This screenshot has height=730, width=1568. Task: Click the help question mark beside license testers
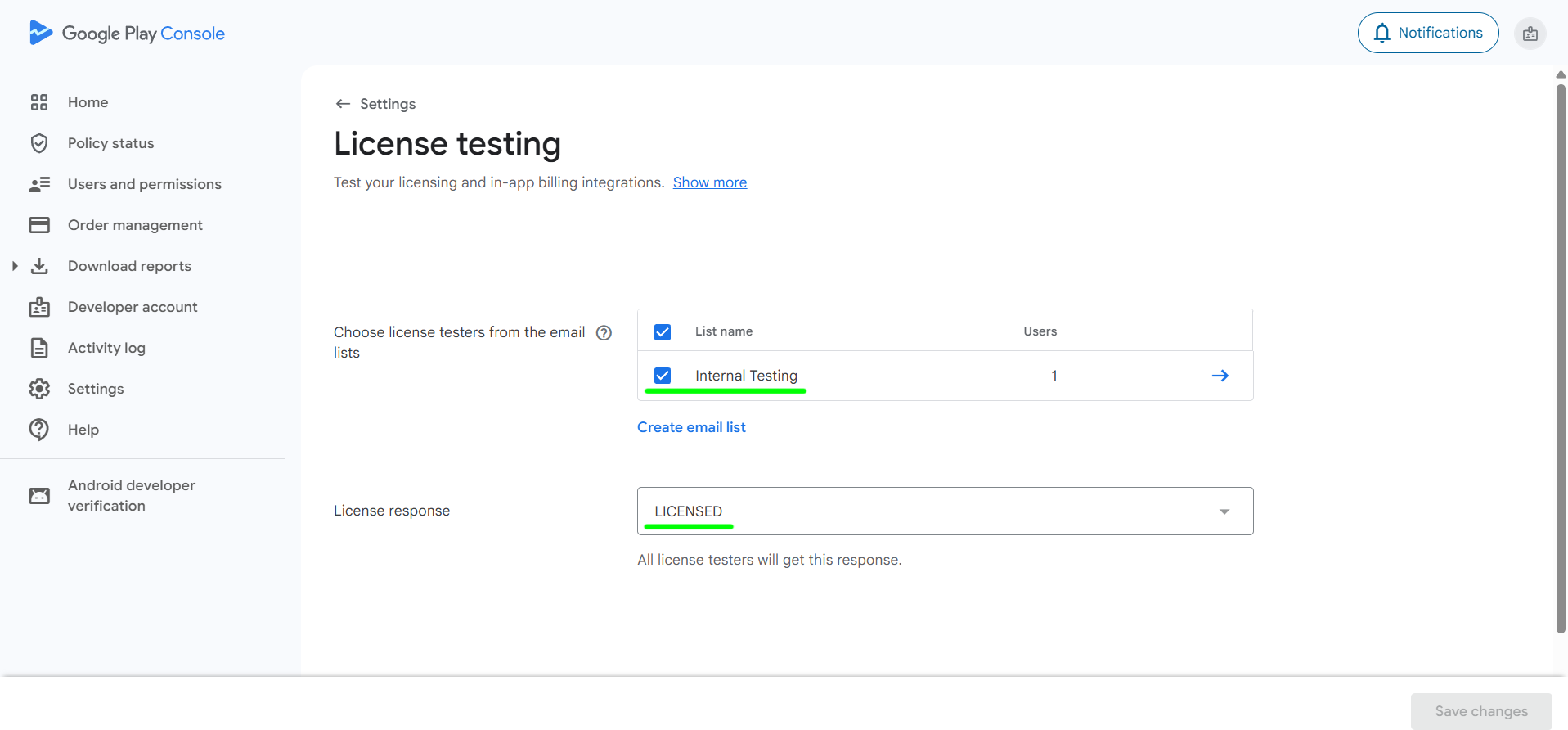click(604, 332)
